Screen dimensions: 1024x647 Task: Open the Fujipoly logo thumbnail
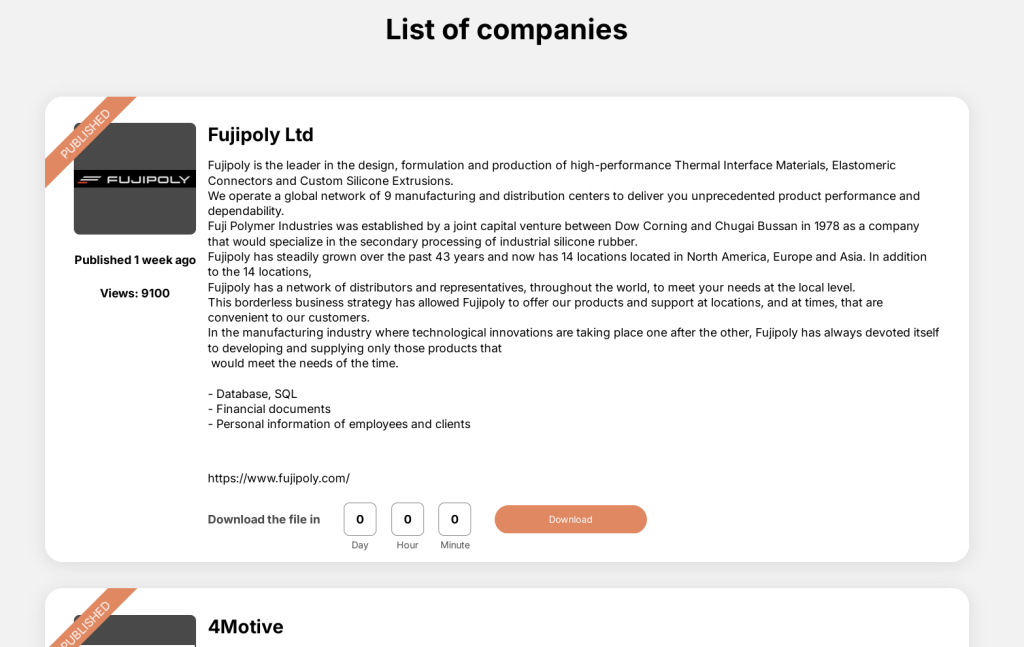click(135, 178)
